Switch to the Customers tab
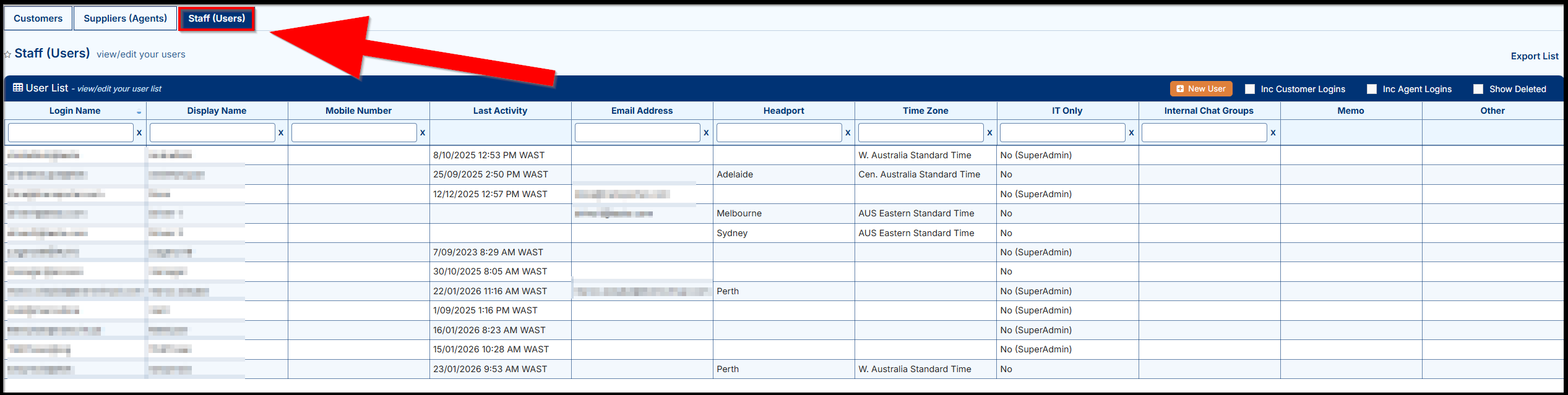Viewport: 1568px width, 395px height. point(38,19)
